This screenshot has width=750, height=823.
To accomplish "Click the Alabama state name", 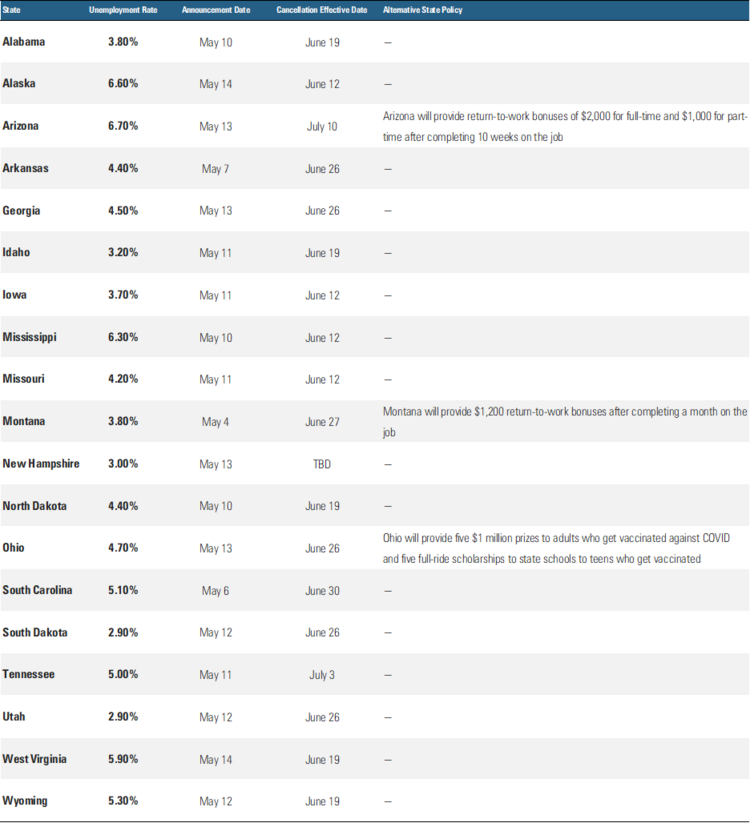I will pyautogui.click(x=24, y=42).
